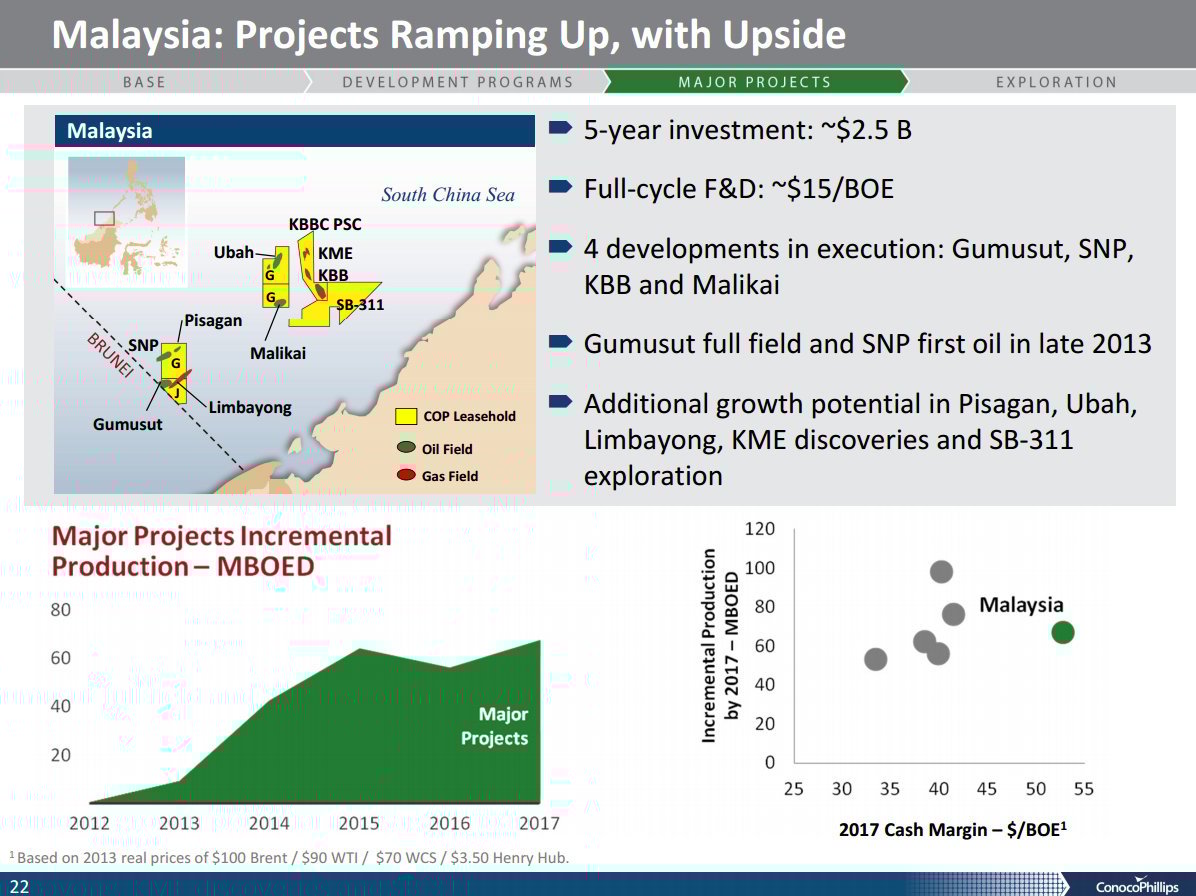
Task: Click the highest gray scatter point near 100
Action: pyautogui.click(x=941, y=572)
